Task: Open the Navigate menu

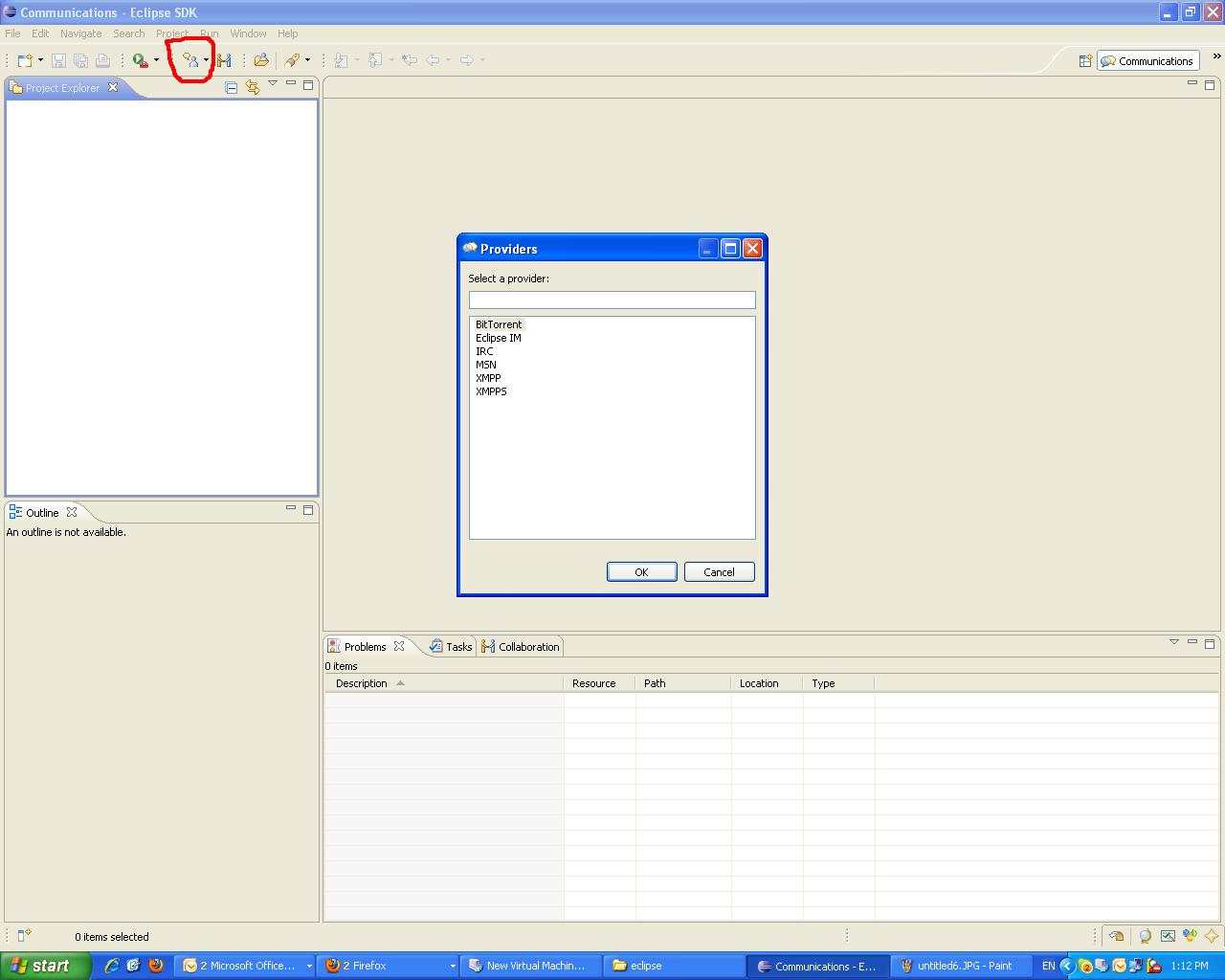Action: [81, 33]
